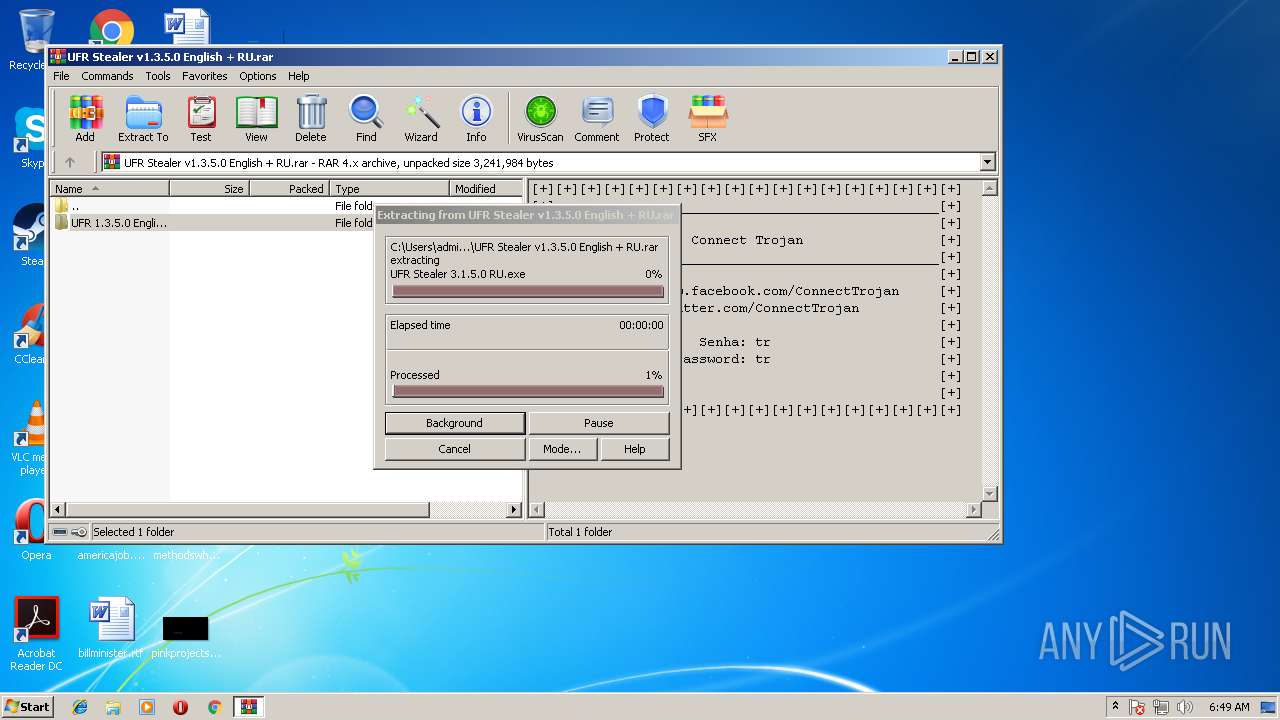Click the file extraction progress bar
The image size is (1280, 720).
click(528, 291)
